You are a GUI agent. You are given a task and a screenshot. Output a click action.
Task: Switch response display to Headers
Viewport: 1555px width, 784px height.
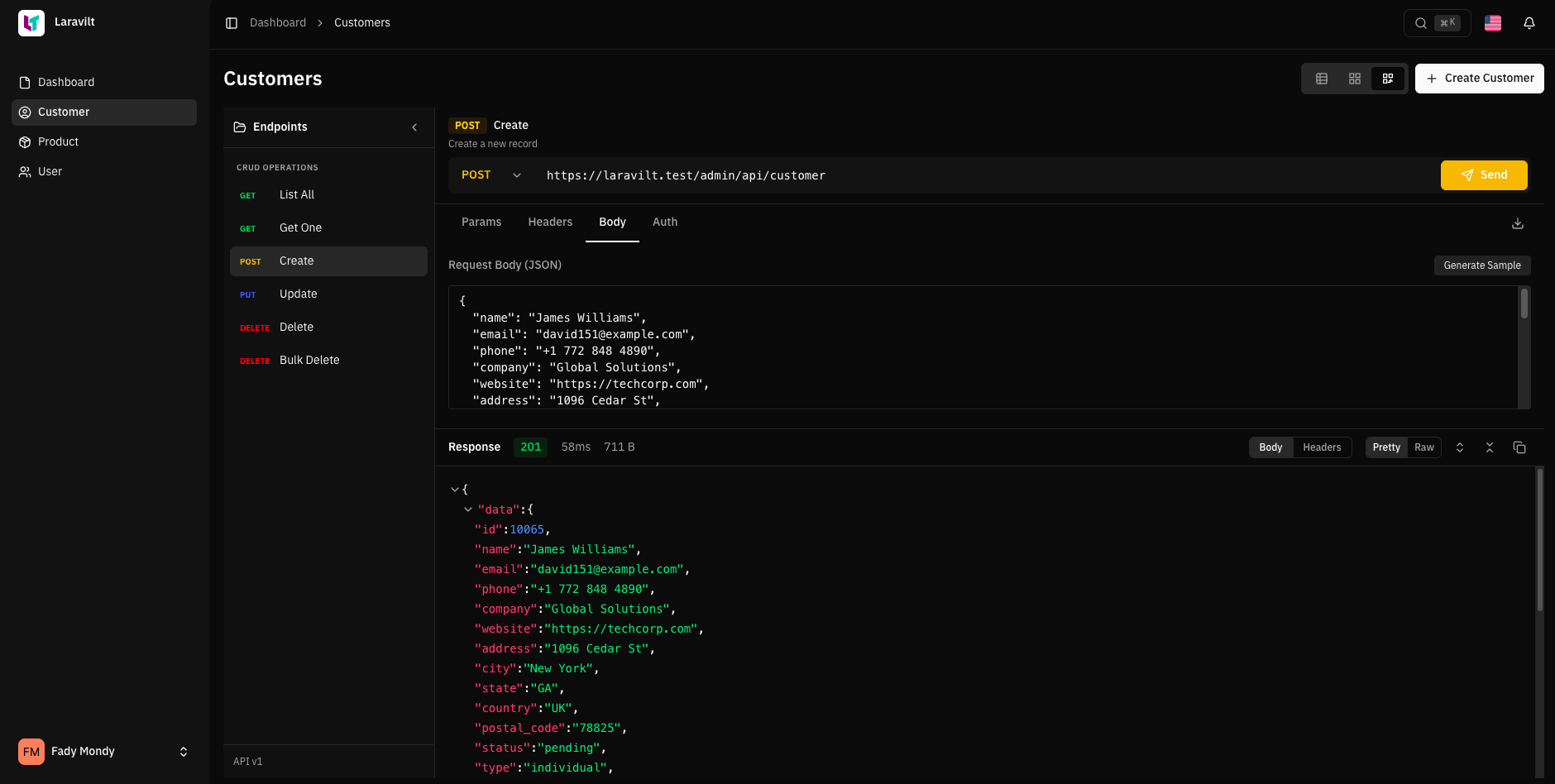point(1322,447)
